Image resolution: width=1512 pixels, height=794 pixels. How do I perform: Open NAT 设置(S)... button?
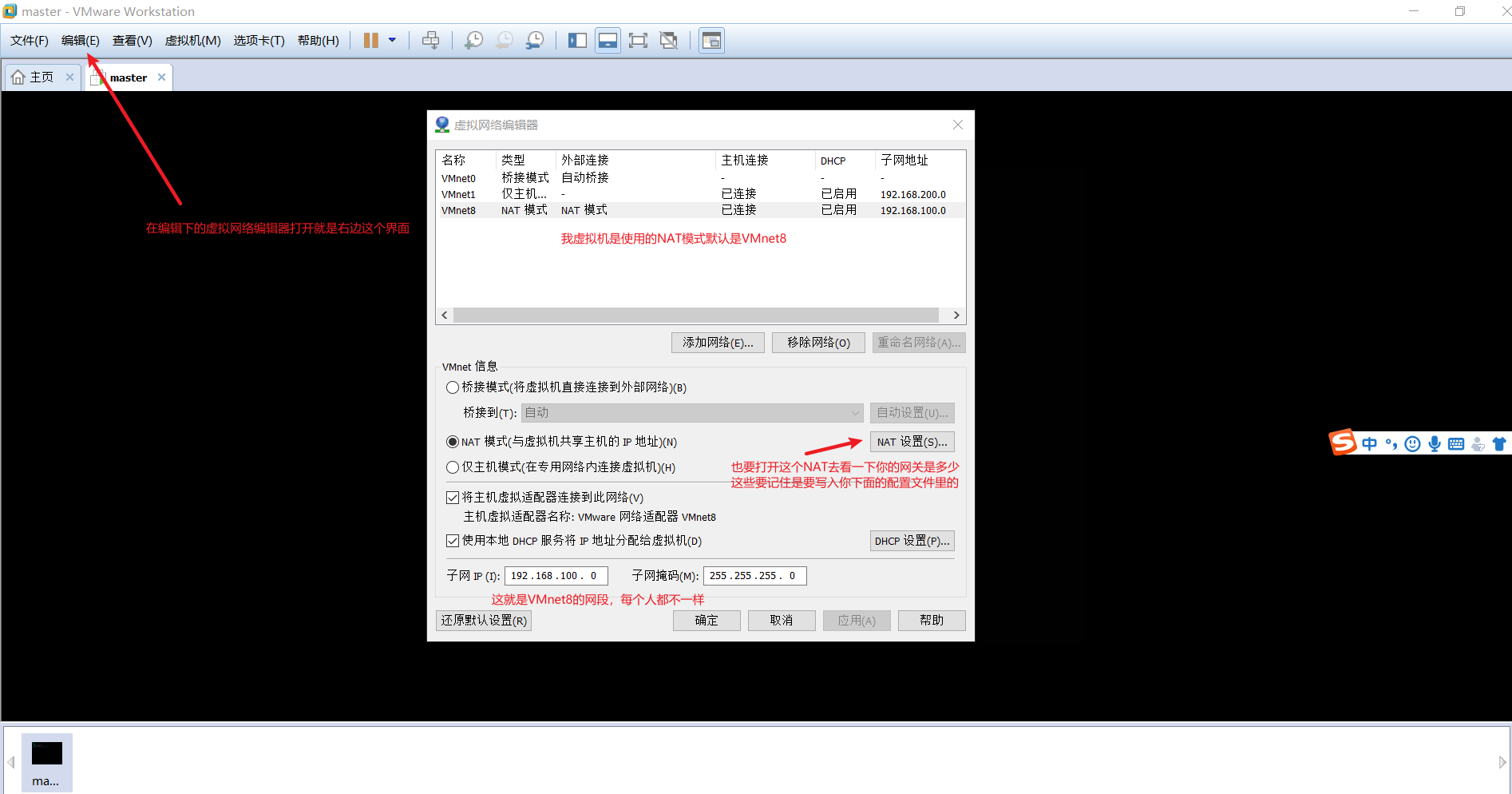pyautogui.click(x=912, y=442)
